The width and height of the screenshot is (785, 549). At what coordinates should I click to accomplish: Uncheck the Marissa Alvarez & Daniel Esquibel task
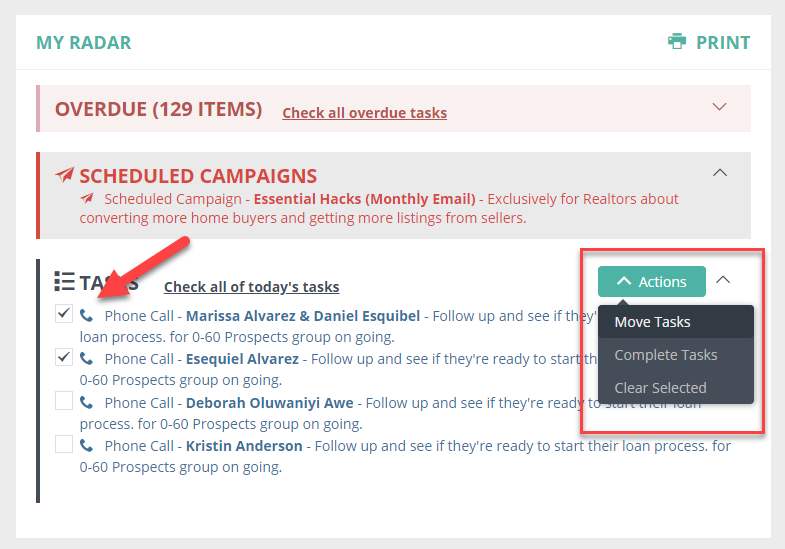[x=64, y=314]
